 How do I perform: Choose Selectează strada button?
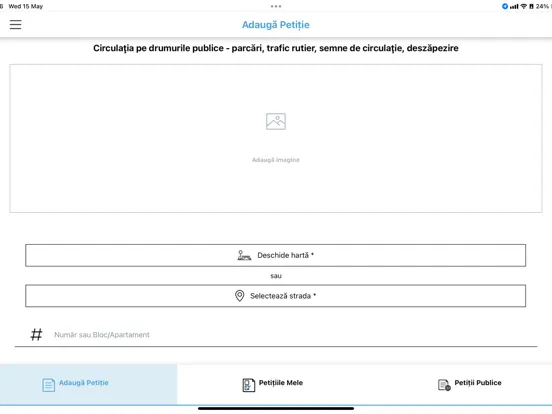click(276, 296)
